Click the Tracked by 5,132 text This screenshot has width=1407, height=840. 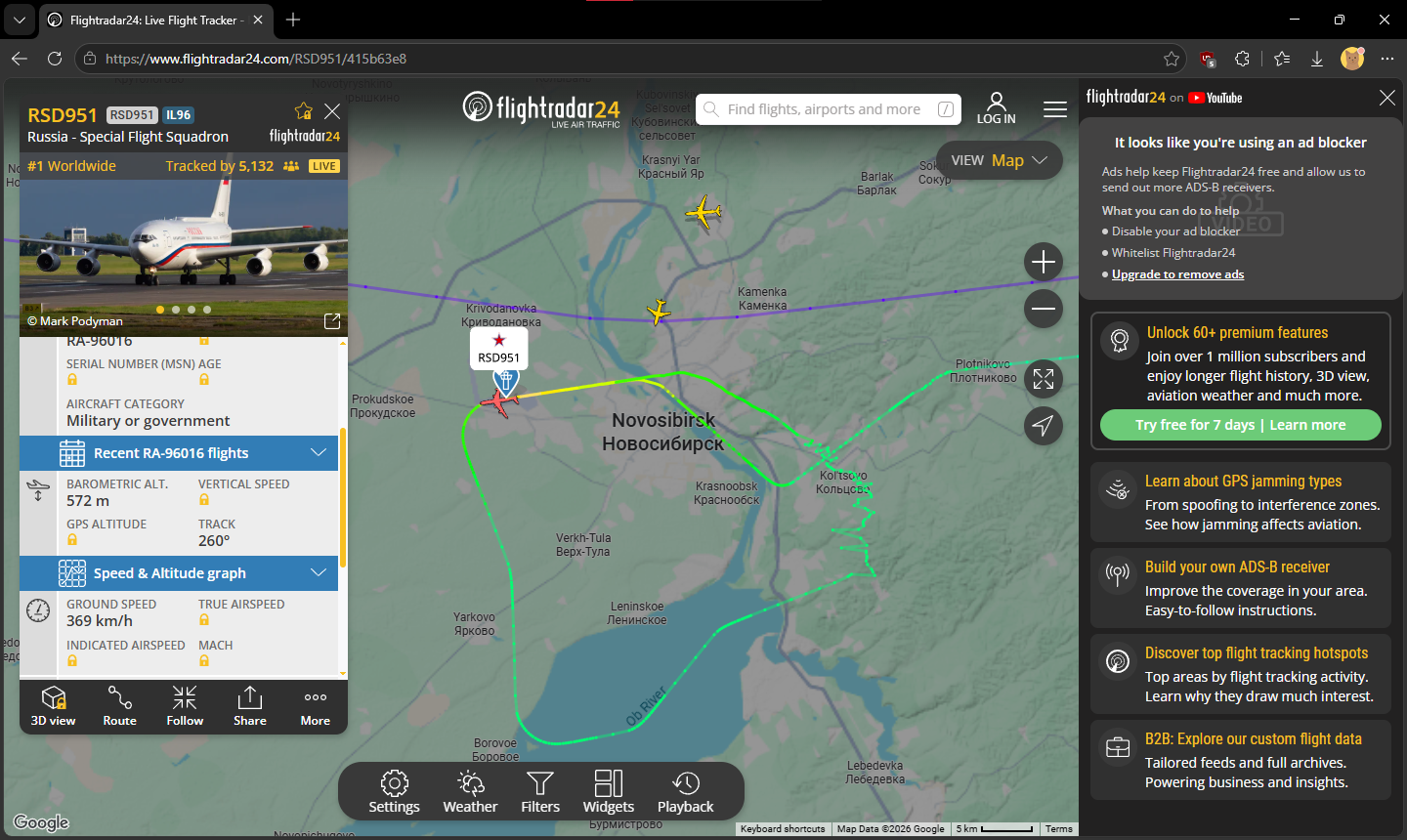[x=220, y=166]
